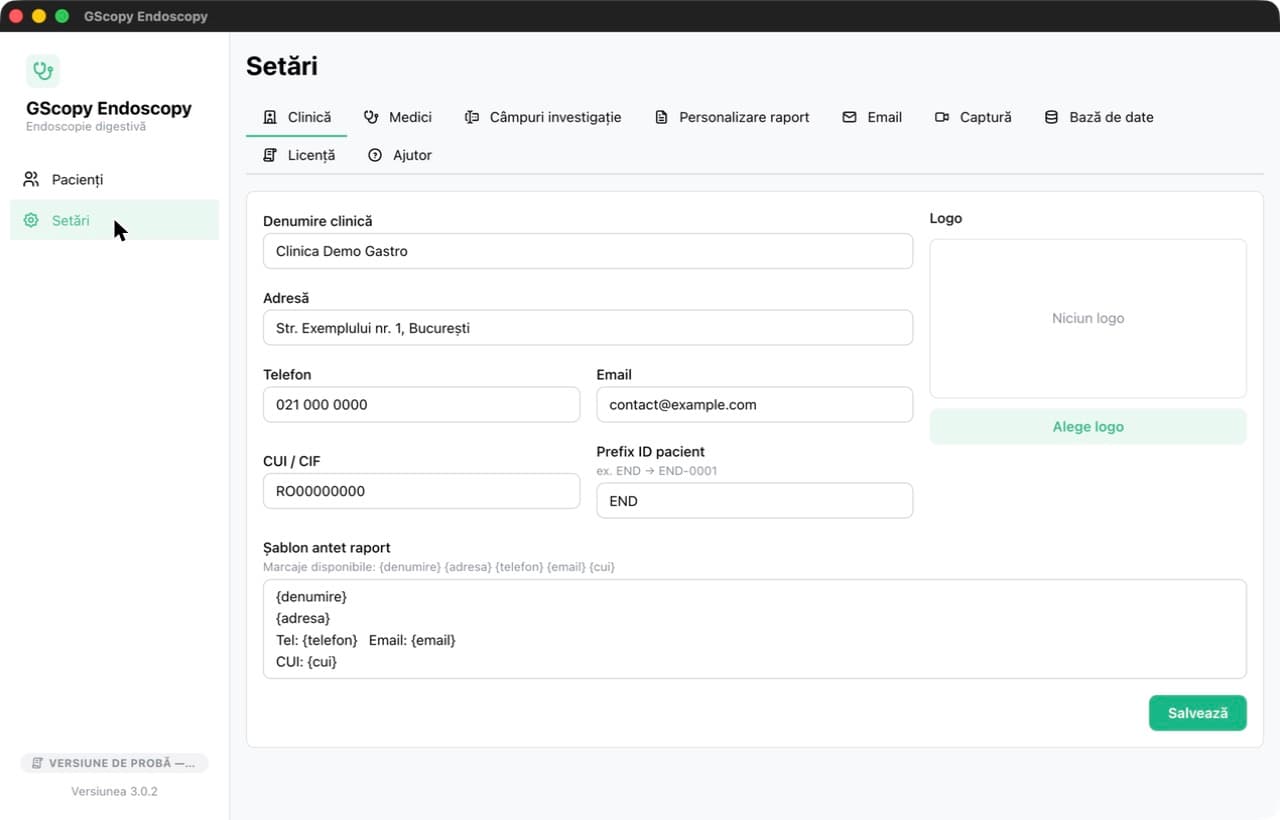Select Setări in the sidebar
The height and width of the screenshot is (820, 1280).
pyautogui.click(x=114, y=220)
